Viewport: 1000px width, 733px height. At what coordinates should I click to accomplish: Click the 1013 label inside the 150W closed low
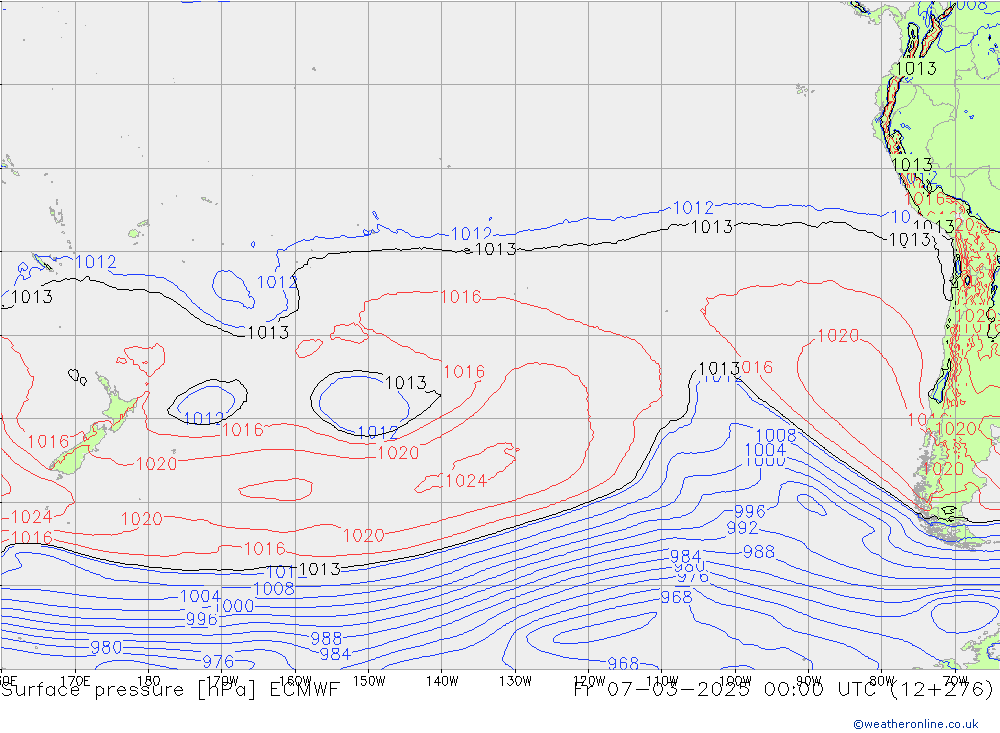406,383
